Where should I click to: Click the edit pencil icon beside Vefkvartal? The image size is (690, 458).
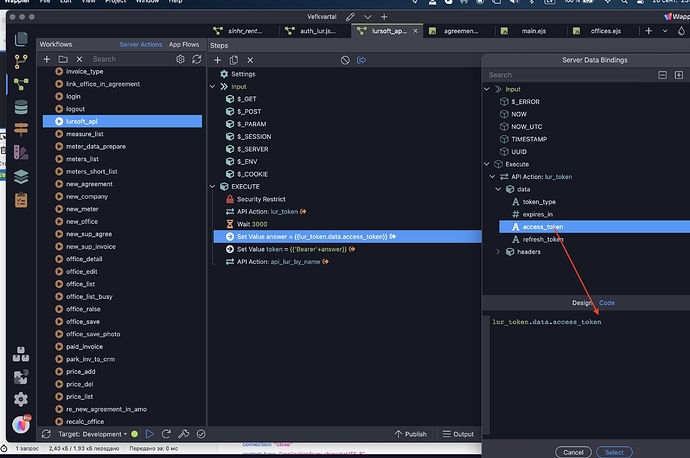[x=350, y=17]
